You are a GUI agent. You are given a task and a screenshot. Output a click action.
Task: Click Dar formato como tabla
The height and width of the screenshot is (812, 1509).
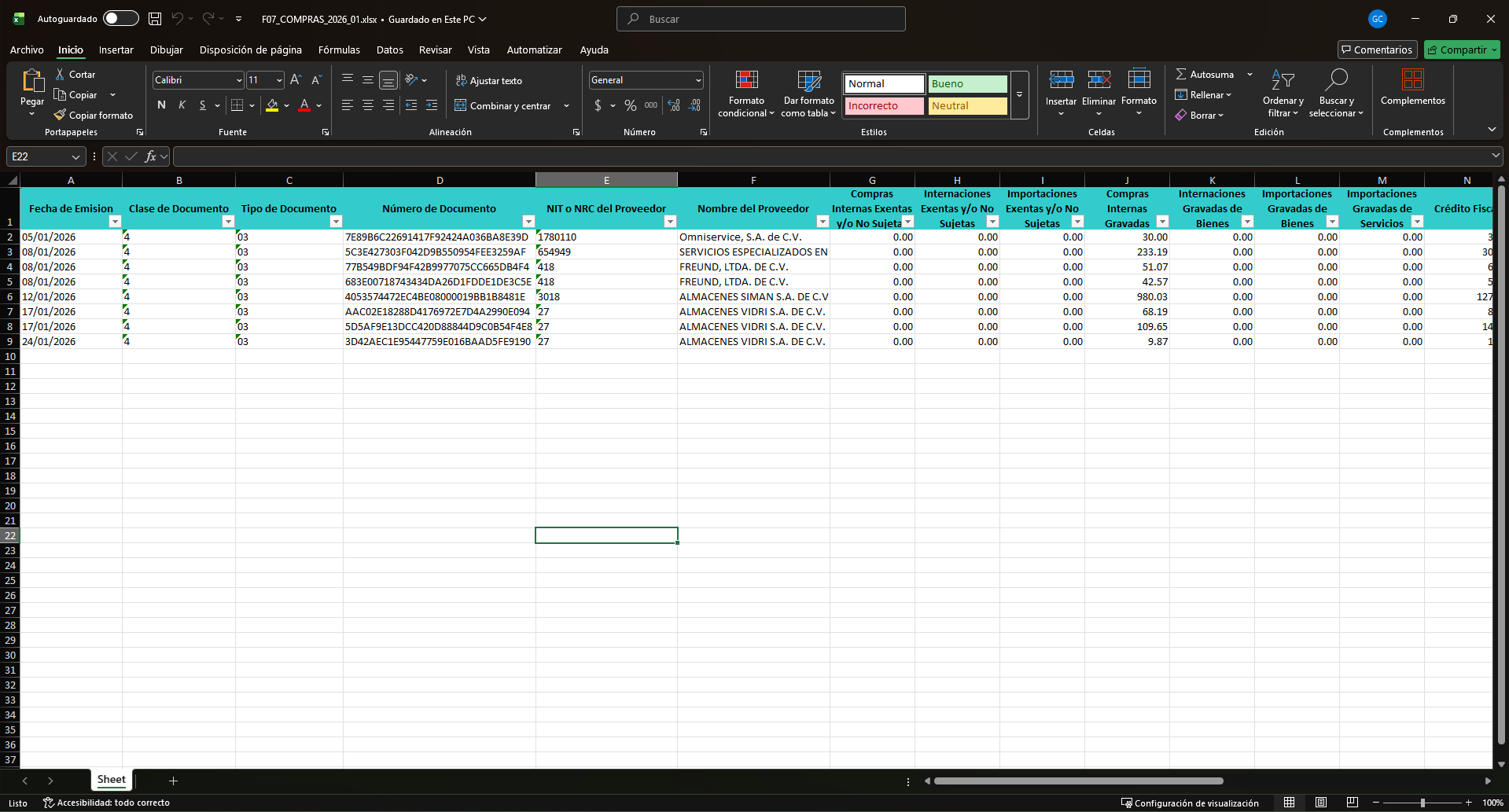[808, 94]
